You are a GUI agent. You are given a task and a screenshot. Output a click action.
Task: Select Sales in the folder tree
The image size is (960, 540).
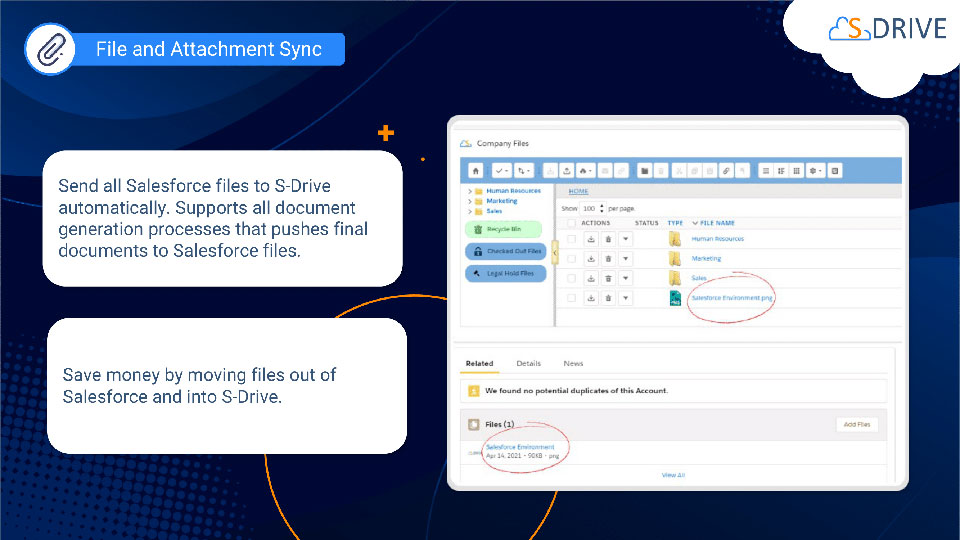click(494, 211)
